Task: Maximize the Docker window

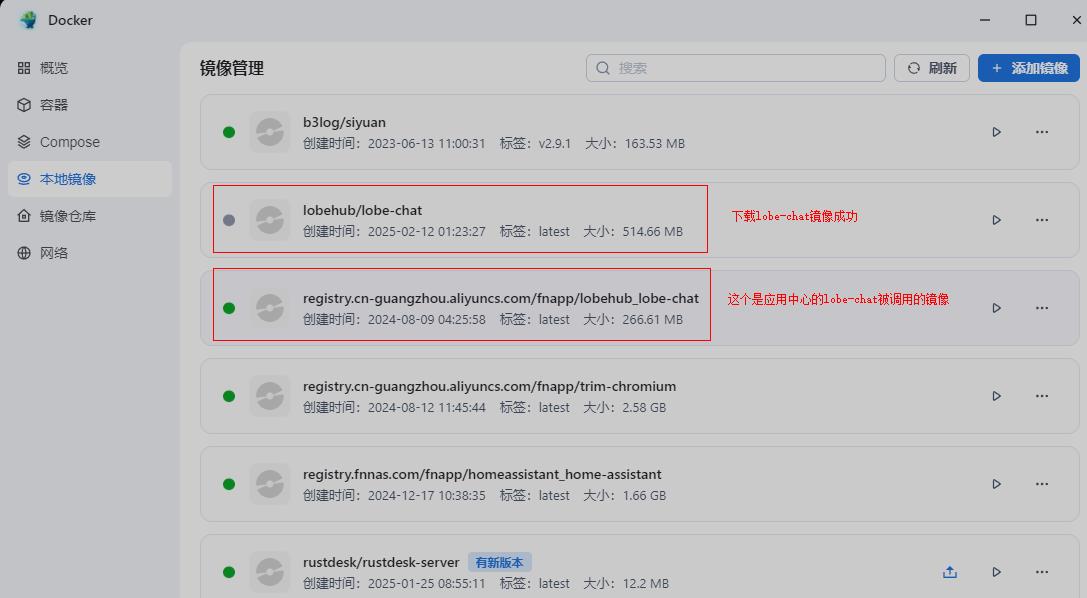Action: click(1031, 20)
